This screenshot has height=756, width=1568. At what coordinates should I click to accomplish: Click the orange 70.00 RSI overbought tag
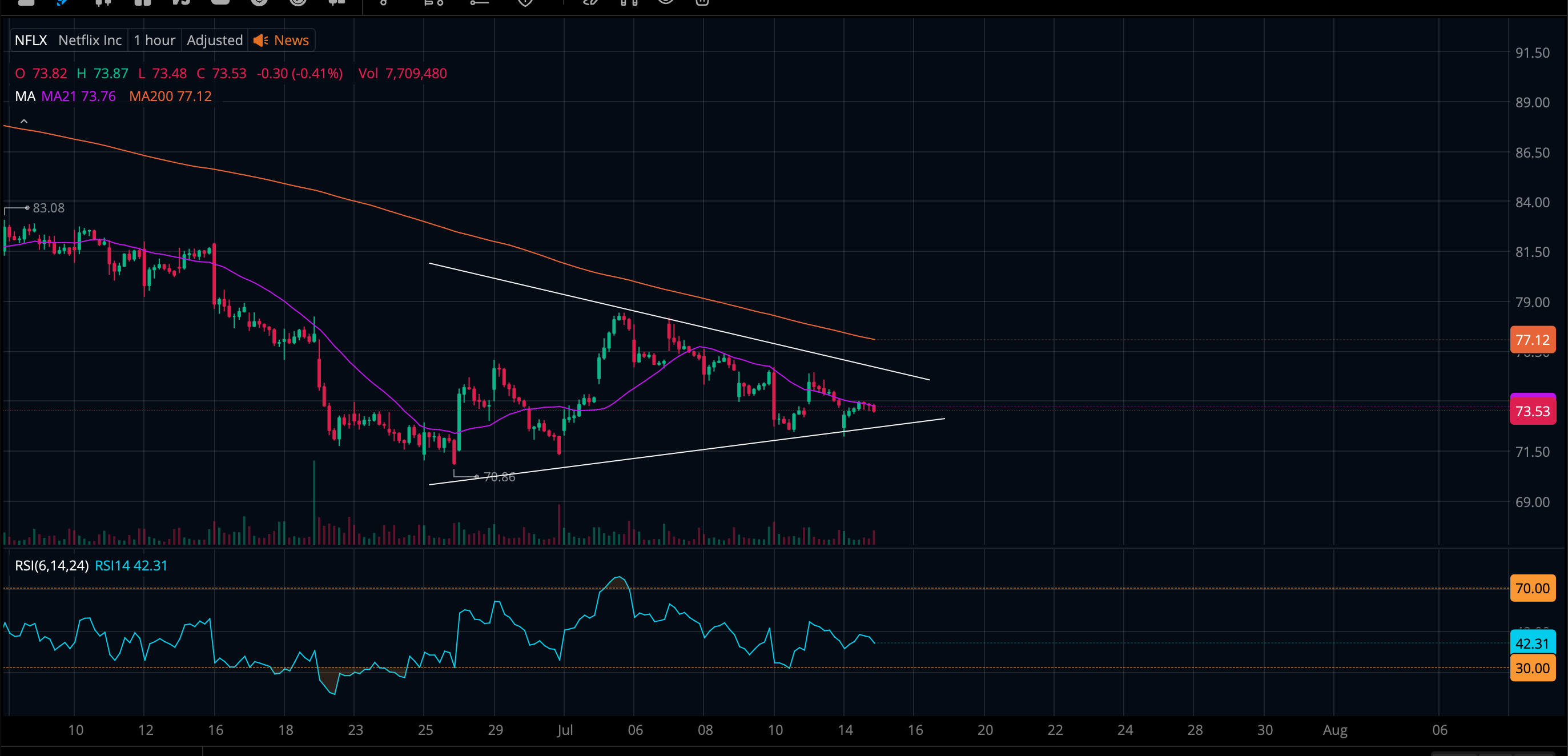(1532, 588)
